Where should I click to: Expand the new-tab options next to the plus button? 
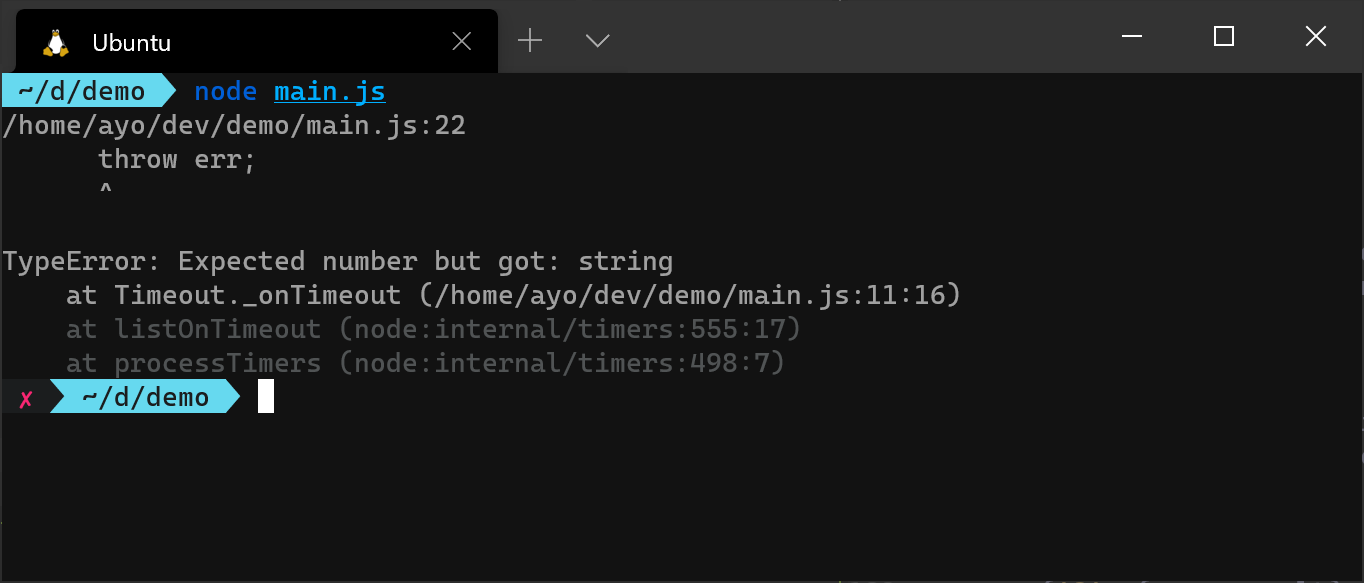click(597, 41)
